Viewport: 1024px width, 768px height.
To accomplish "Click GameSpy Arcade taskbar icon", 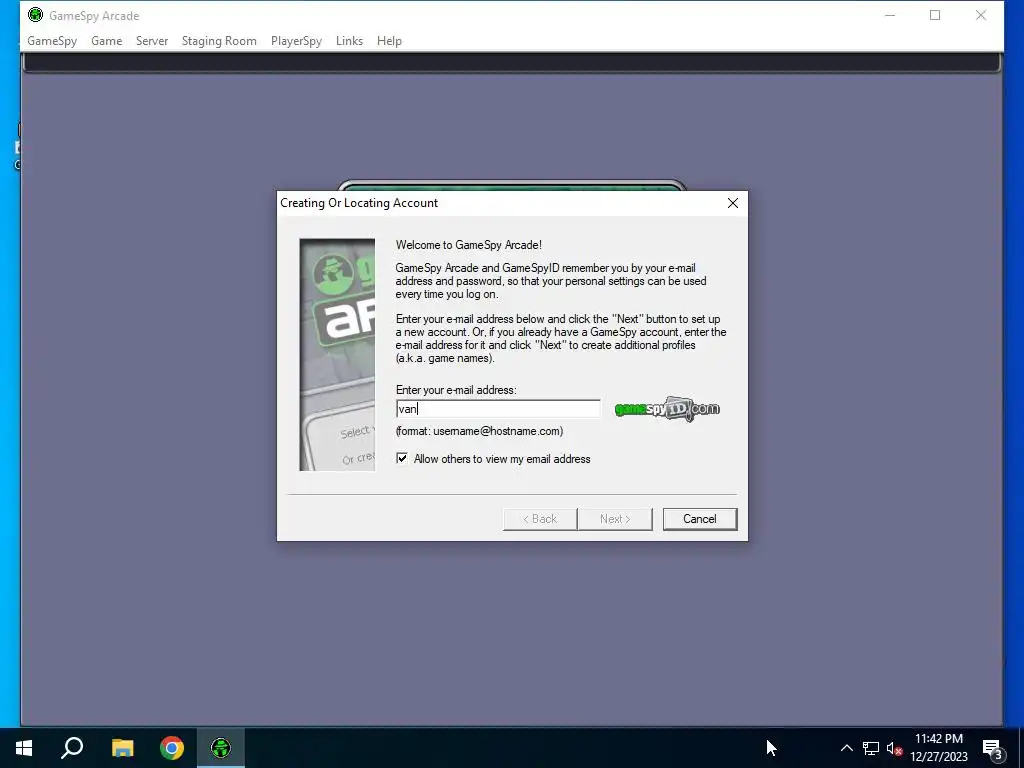I will (221, 748).
